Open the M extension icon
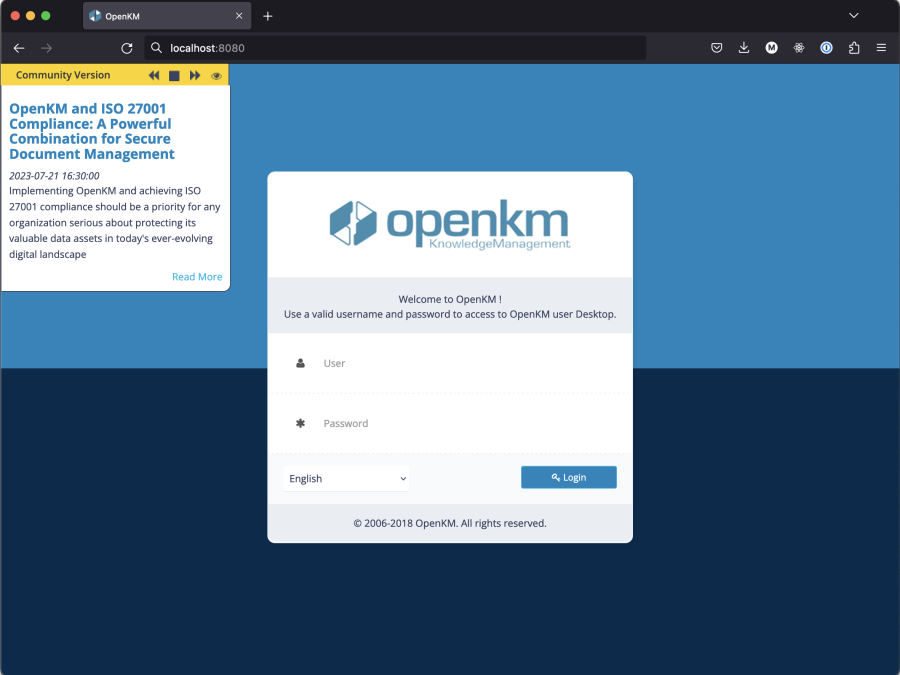The height and width of the screenshot is (675, 900). point(771,48)
